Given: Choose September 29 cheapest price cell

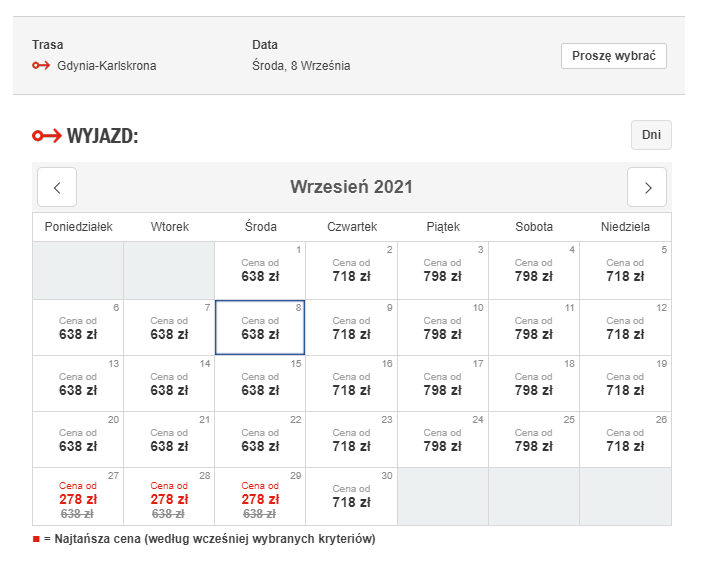Looking at the screenshot, I should (x=260, y=496).
